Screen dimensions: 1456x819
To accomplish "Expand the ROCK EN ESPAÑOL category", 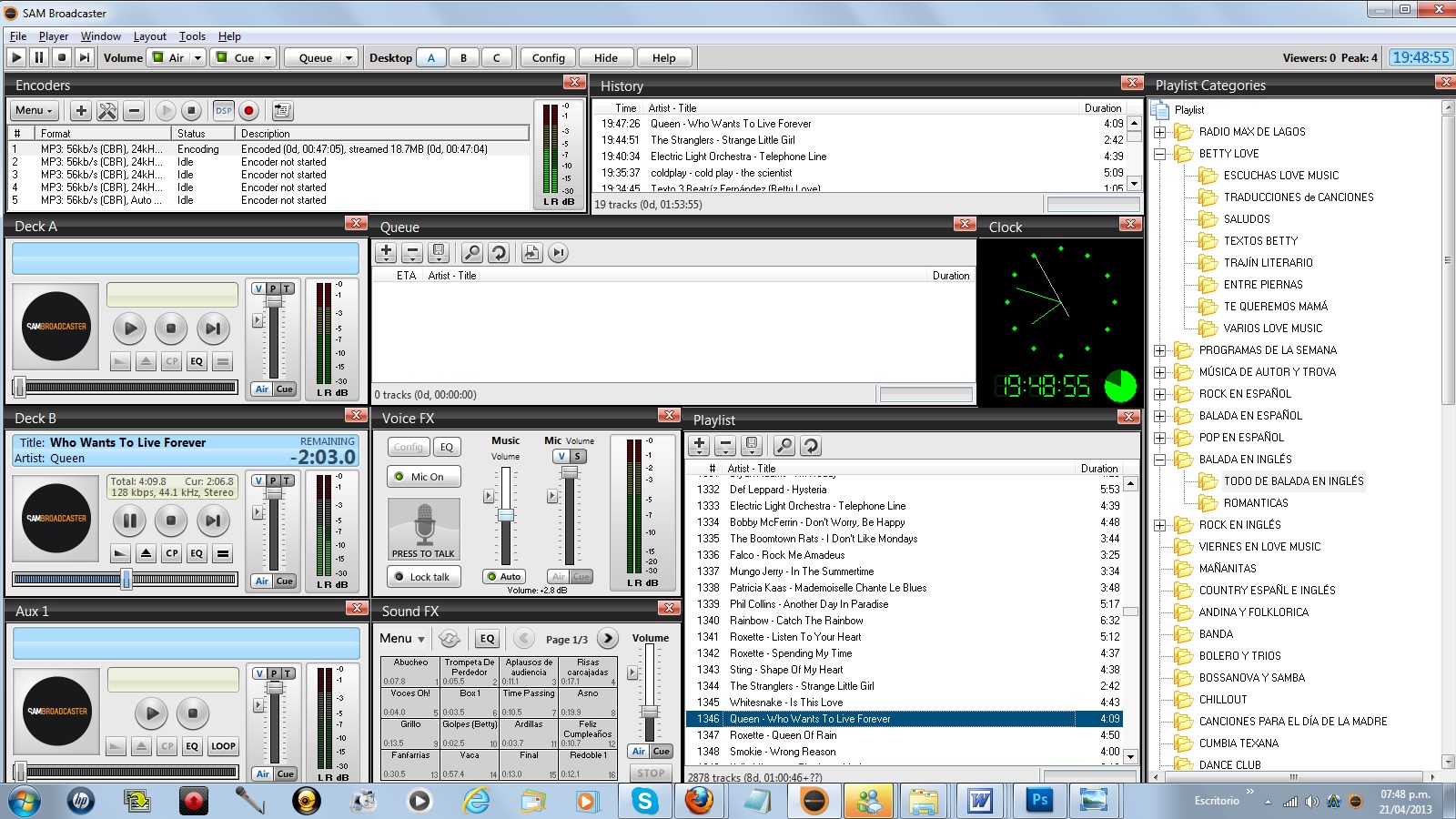I will pyautogui.click(x=1159, y=394).
